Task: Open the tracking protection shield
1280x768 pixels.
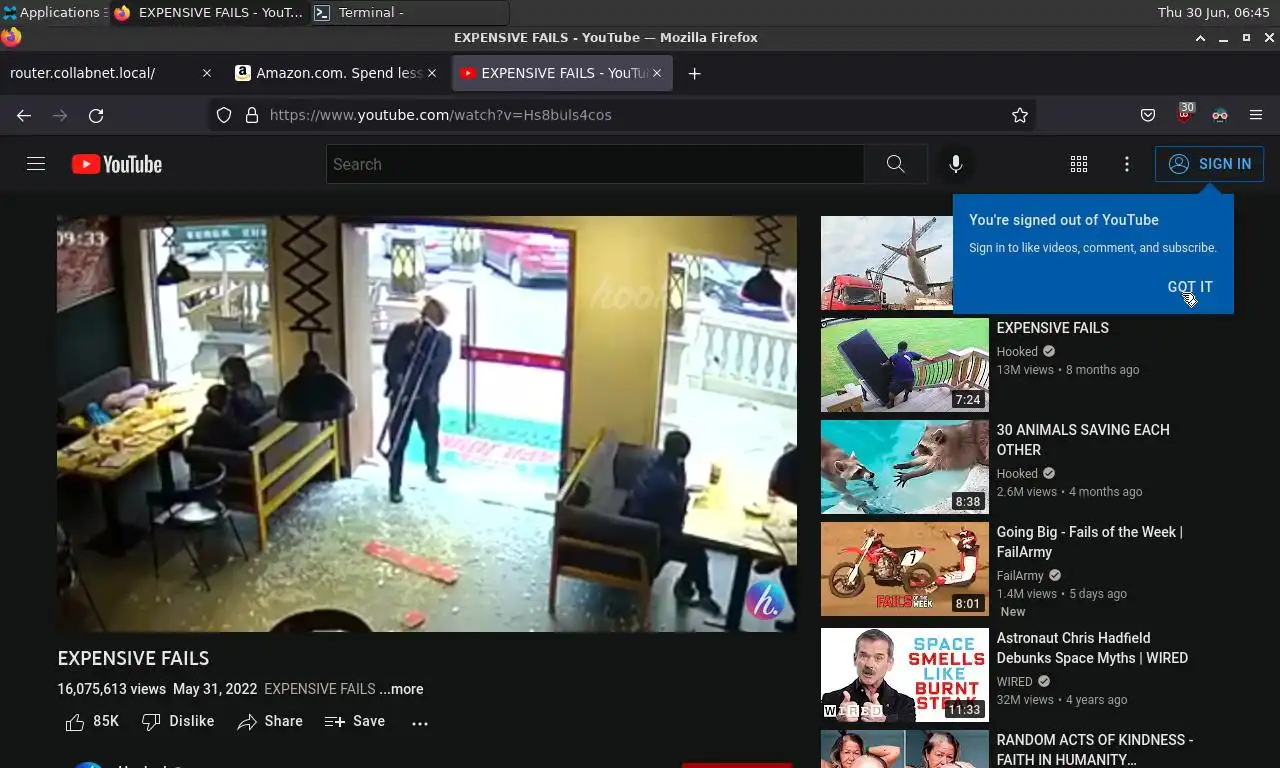Action: point(224,115)
